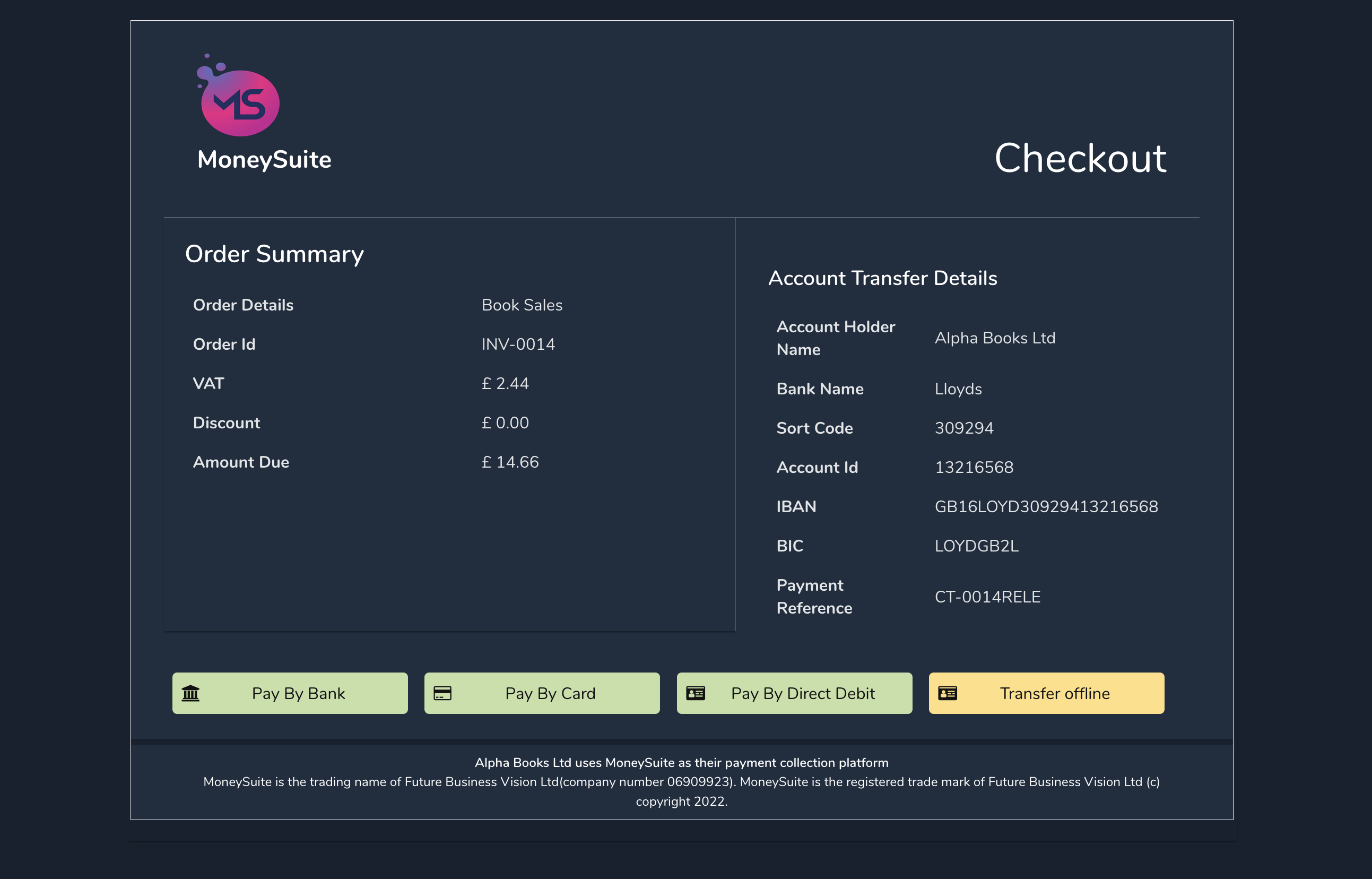The image size is (1372, 879).
Task: Click the BIC label
Action: point(789,546)
